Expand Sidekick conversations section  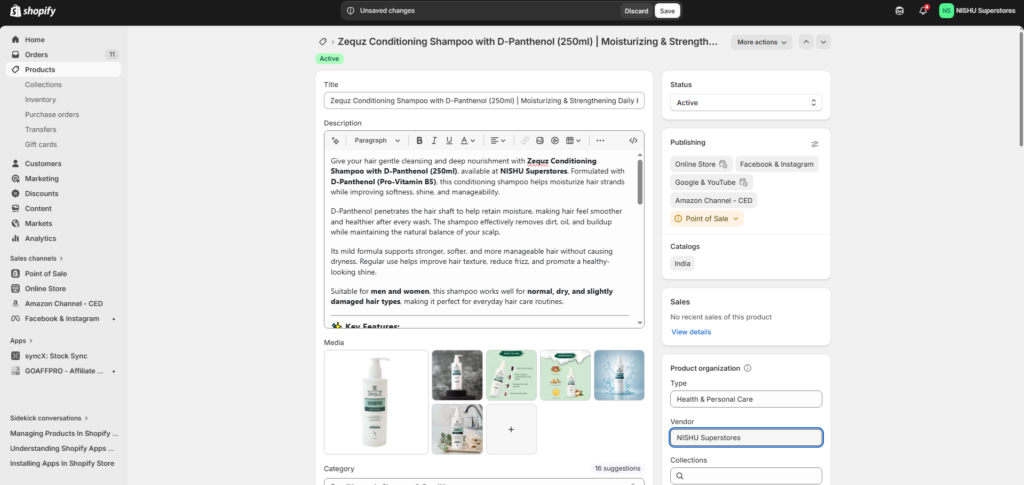click(49, 418)
